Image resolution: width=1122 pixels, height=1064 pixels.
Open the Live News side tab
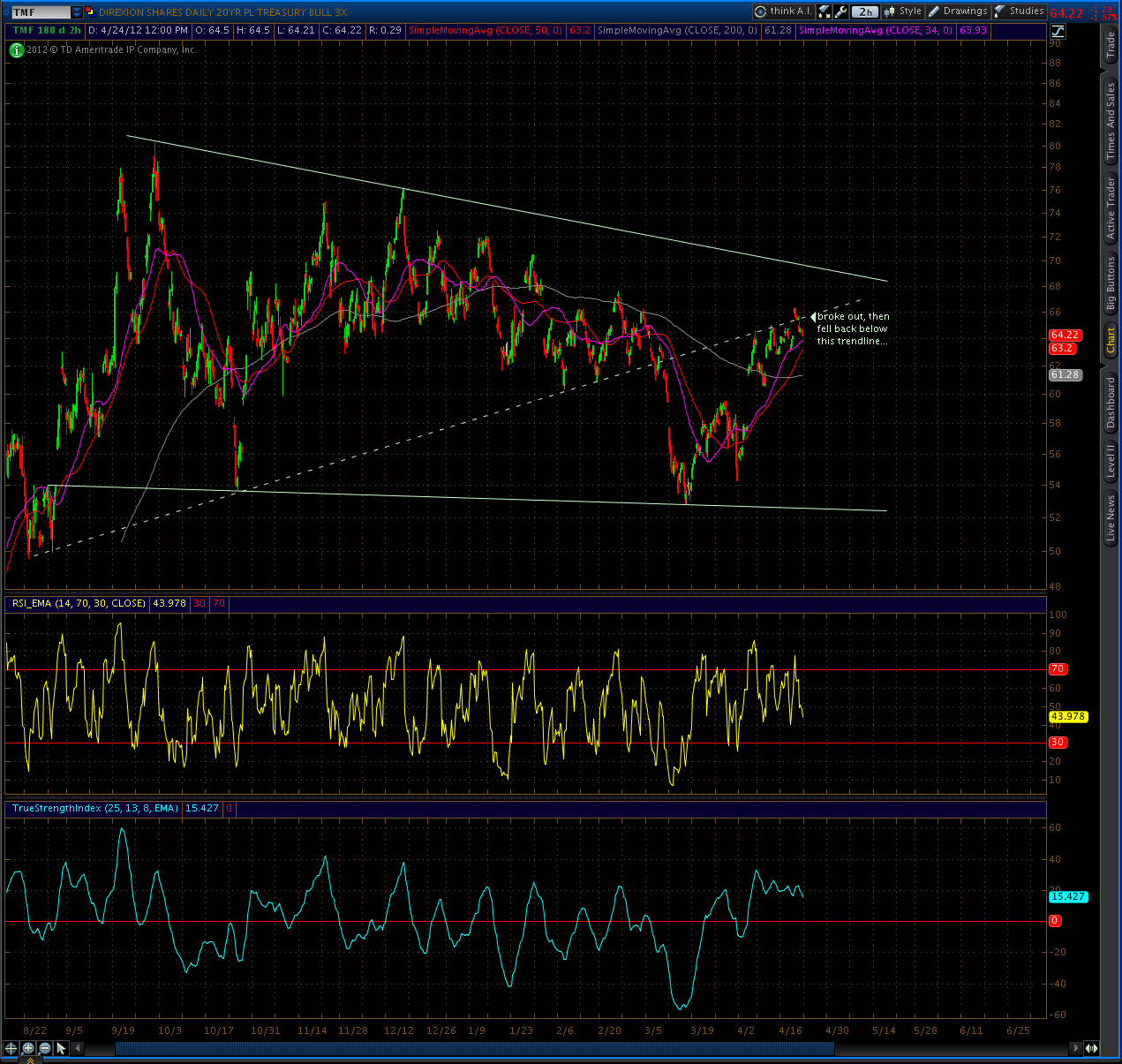click(1111, 517)
